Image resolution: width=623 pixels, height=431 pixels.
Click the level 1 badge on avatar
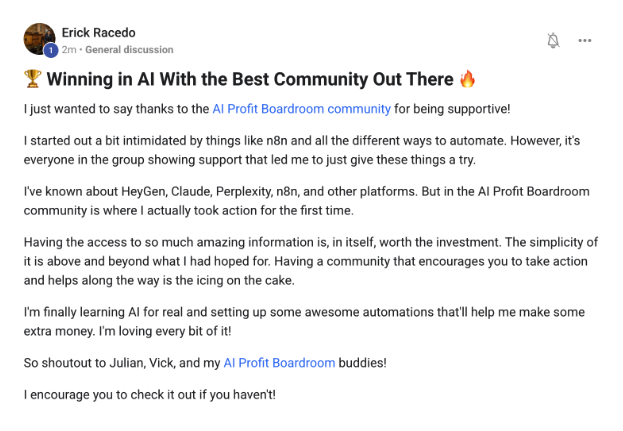(50, 50)
